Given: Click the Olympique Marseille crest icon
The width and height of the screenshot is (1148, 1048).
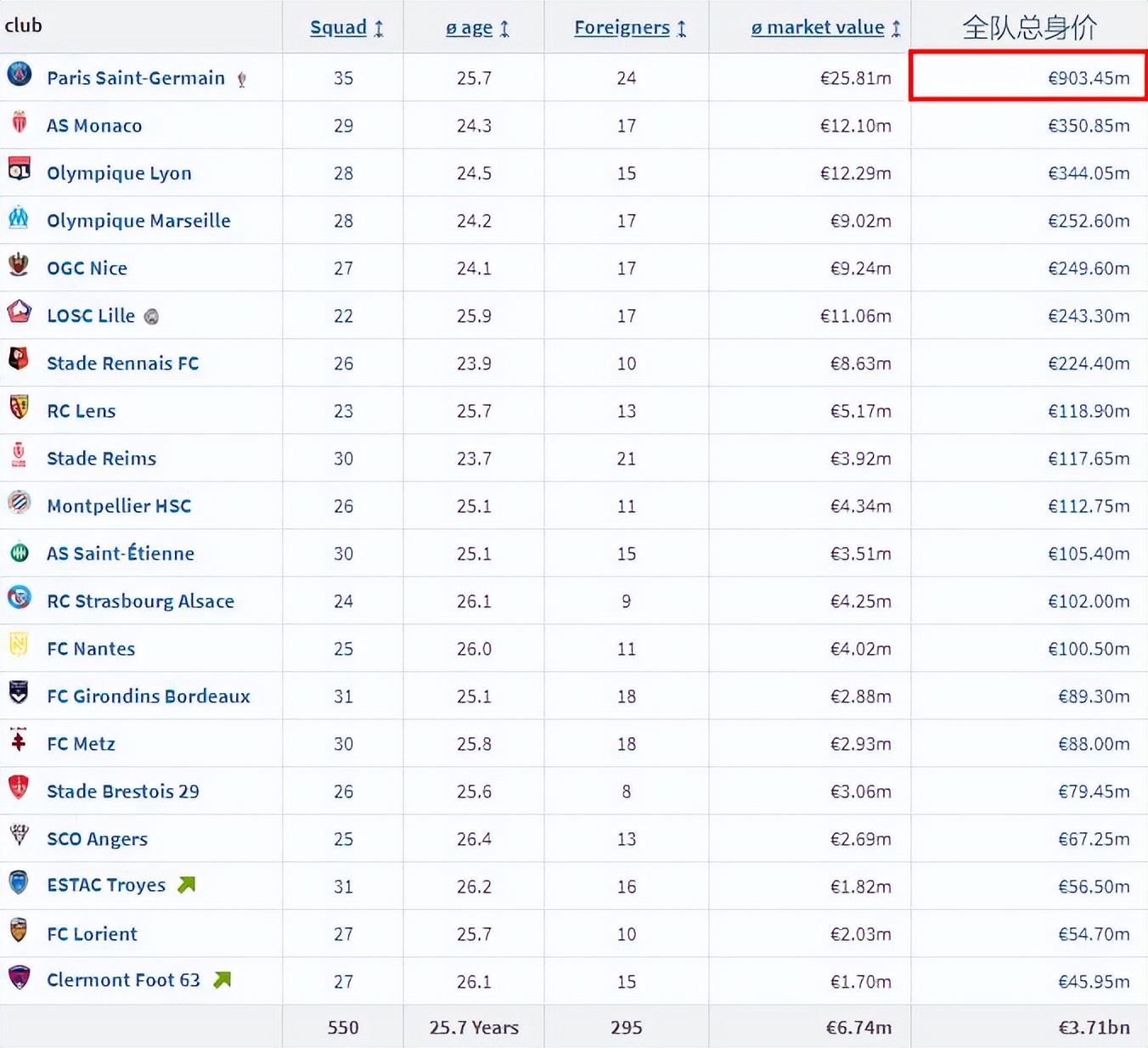Looking at the screenshot, I should tap(19, 218).
